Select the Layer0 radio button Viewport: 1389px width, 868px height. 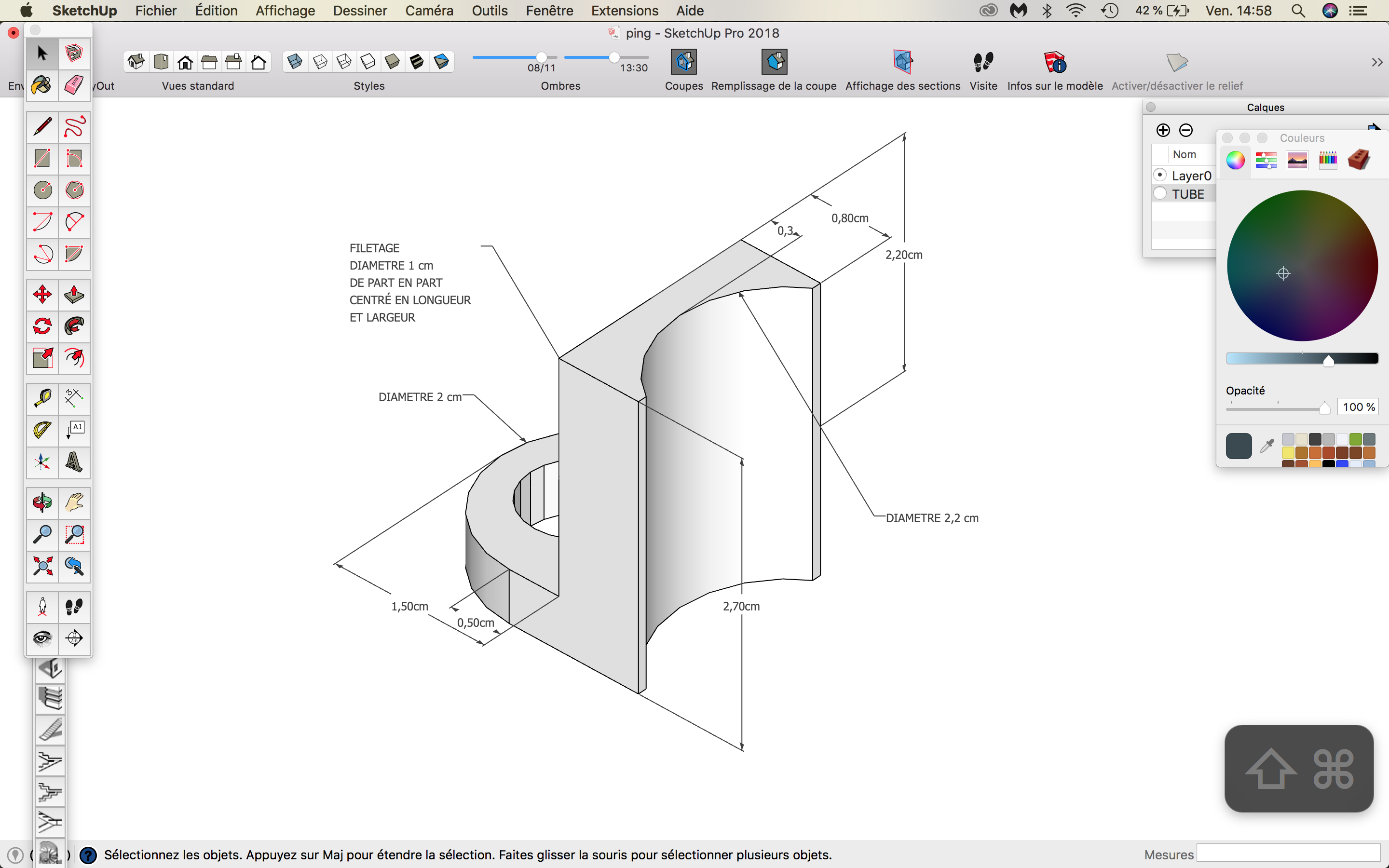point(1160,175)
